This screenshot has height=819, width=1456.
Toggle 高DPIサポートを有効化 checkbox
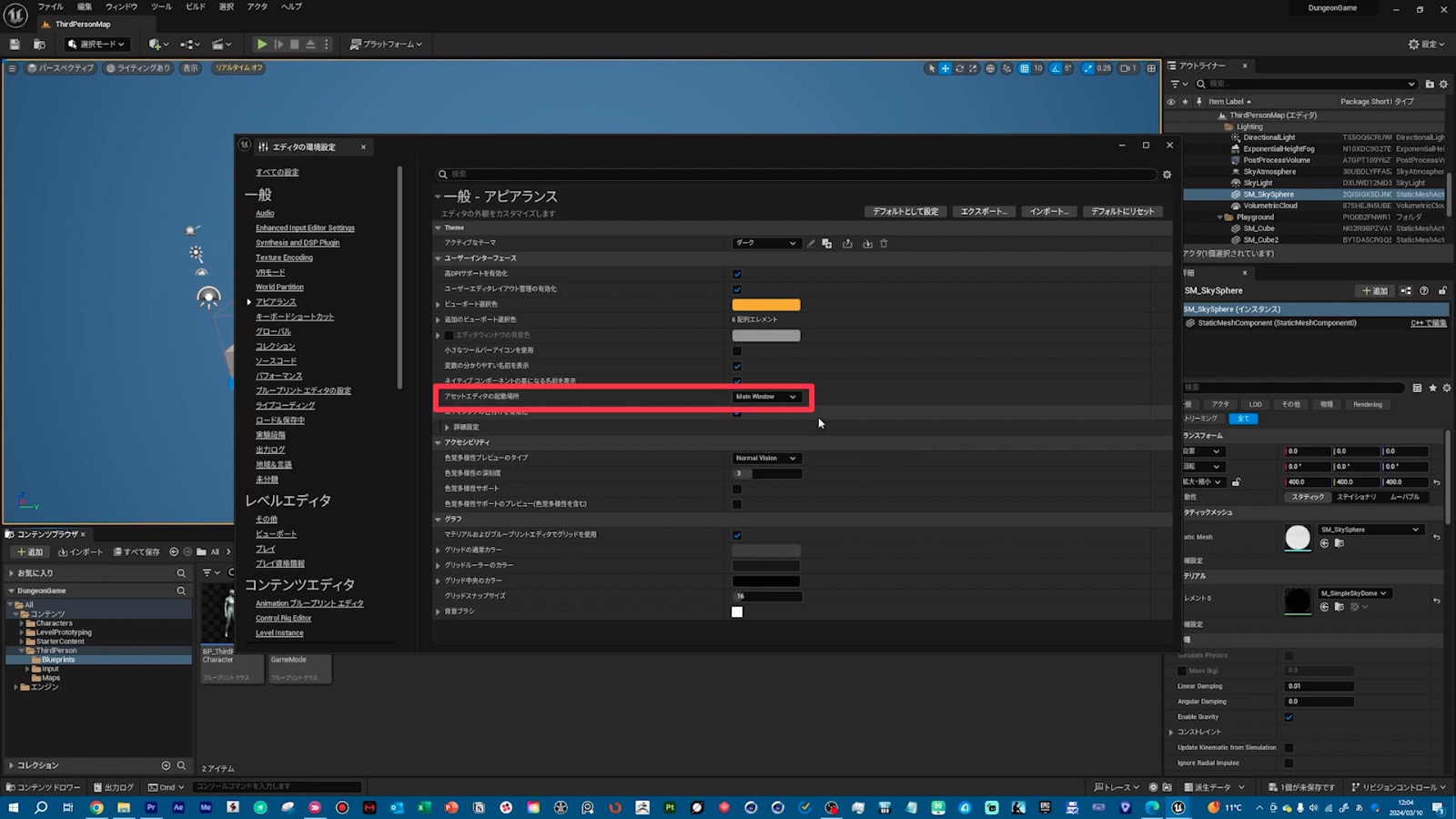coord(737,273)
